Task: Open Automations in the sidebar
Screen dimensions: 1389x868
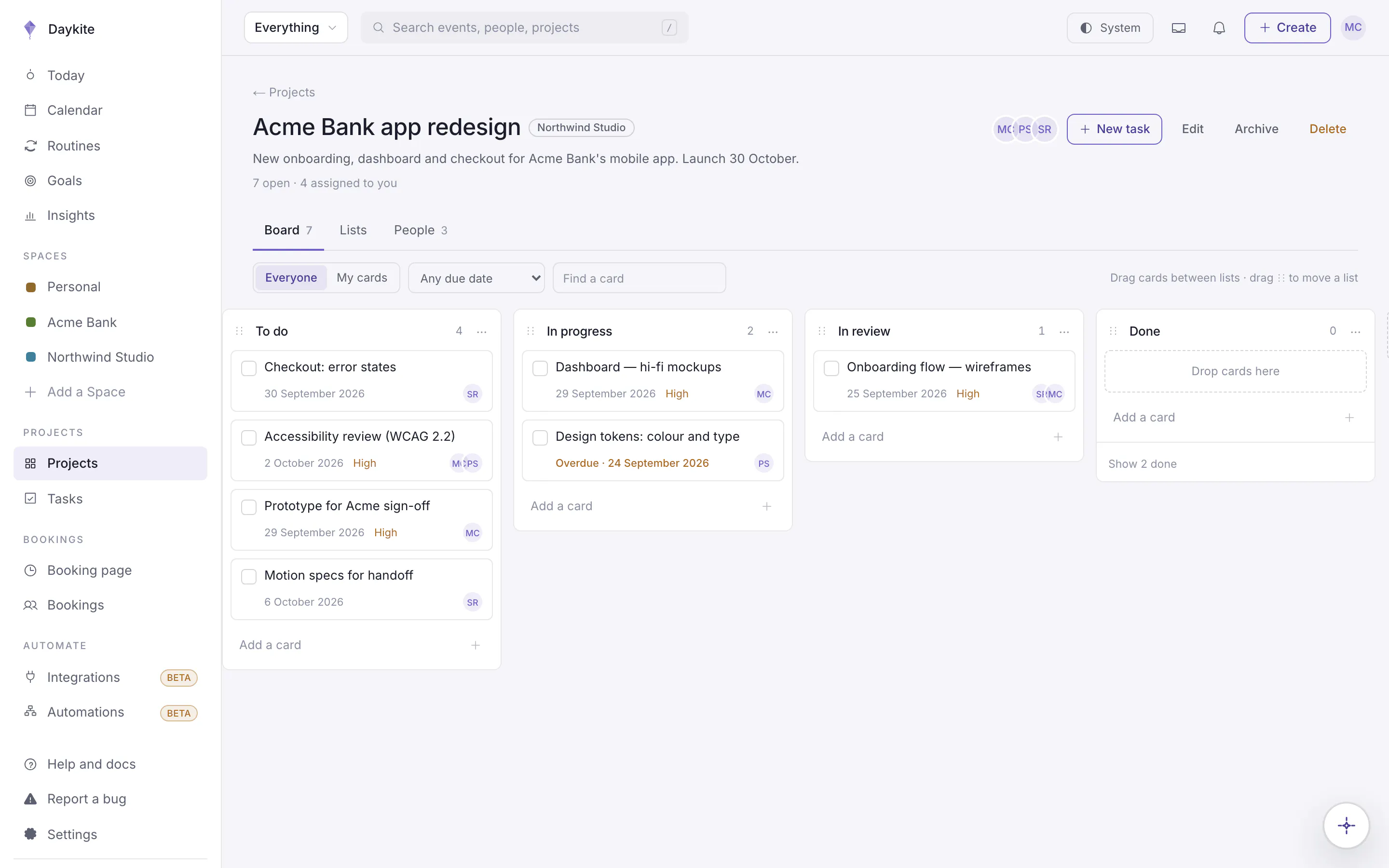Action: click(110, 712)
